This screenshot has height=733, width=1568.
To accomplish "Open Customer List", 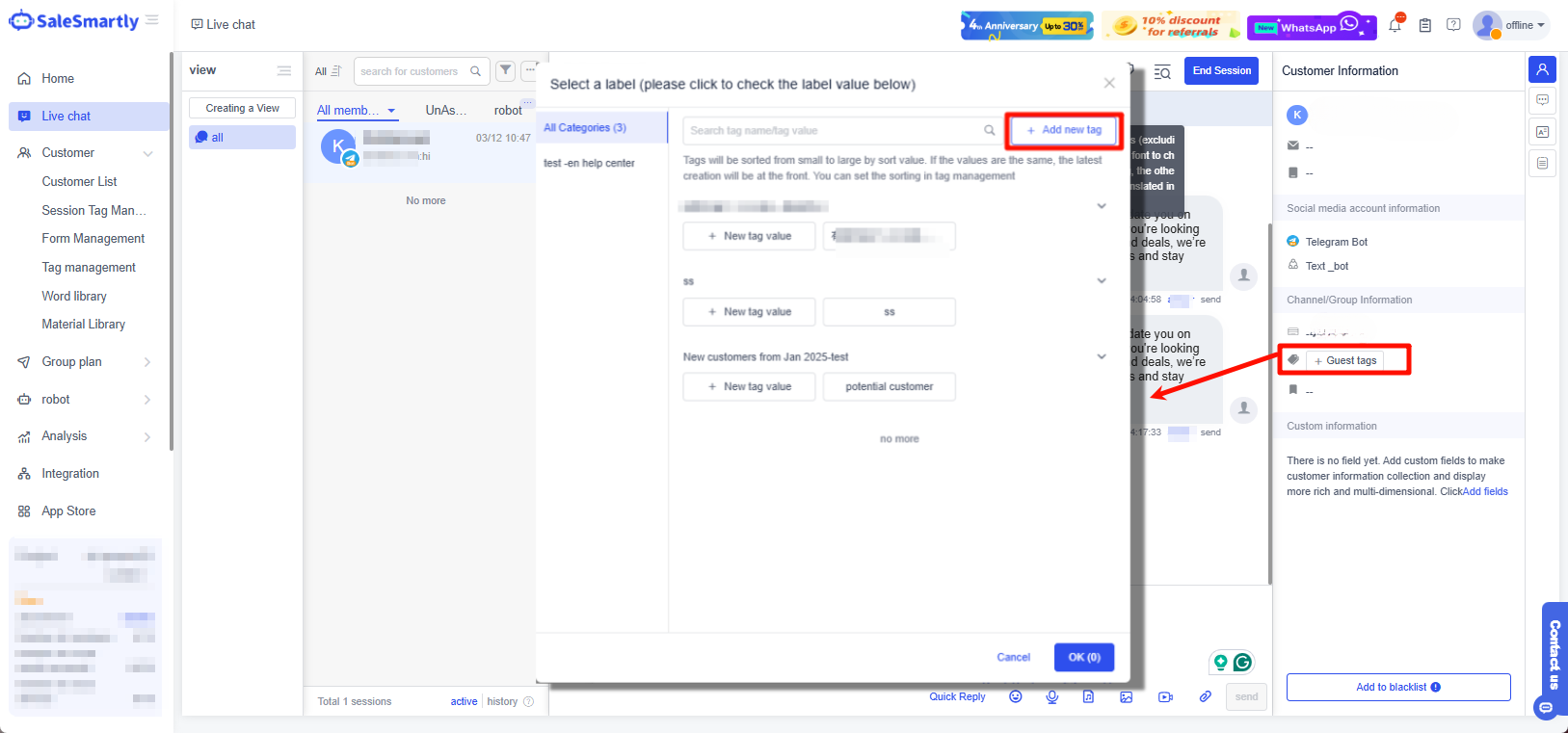I will [79, 182].
